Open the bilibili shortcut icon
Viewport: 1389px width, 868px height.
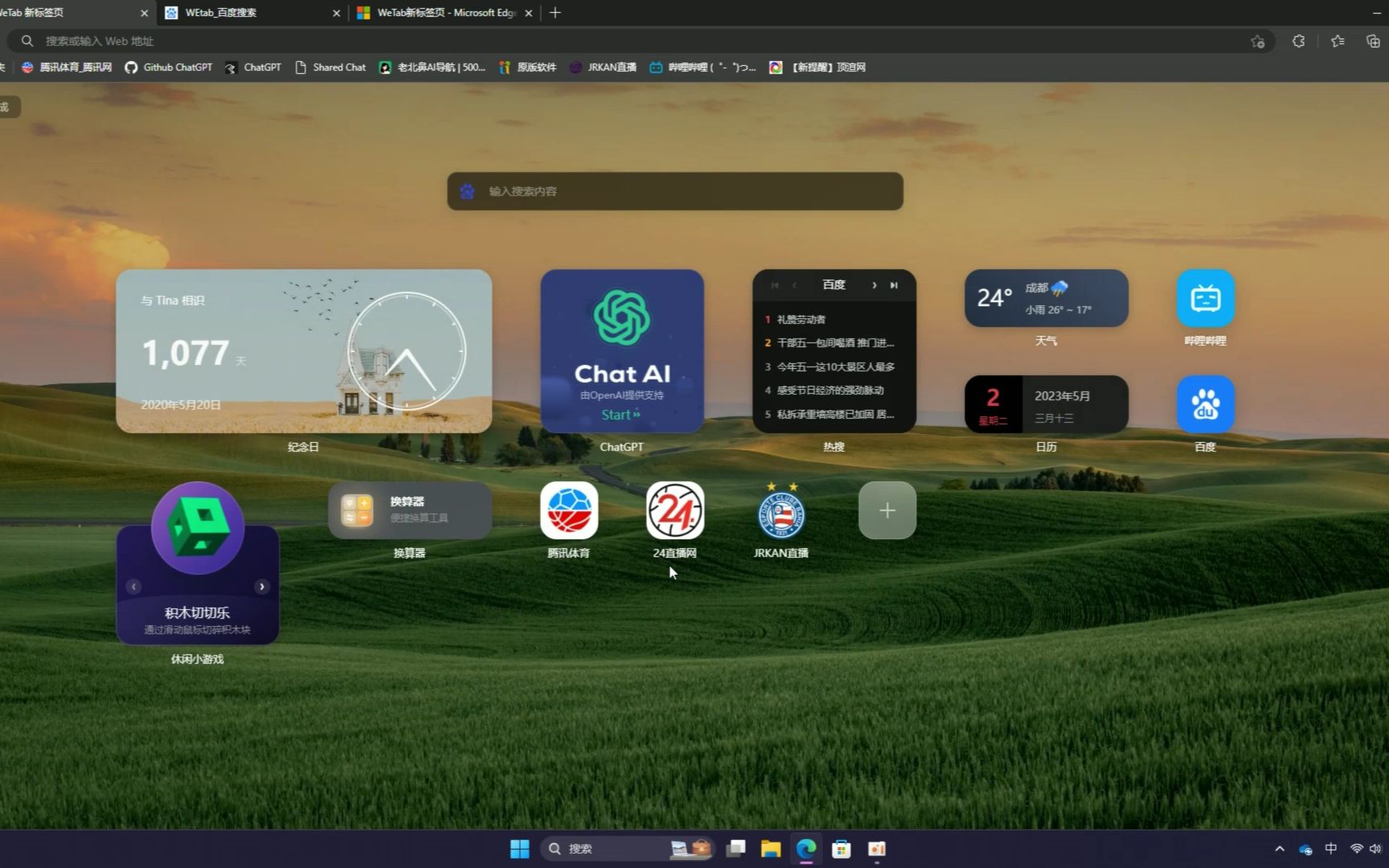(1205, 298)
